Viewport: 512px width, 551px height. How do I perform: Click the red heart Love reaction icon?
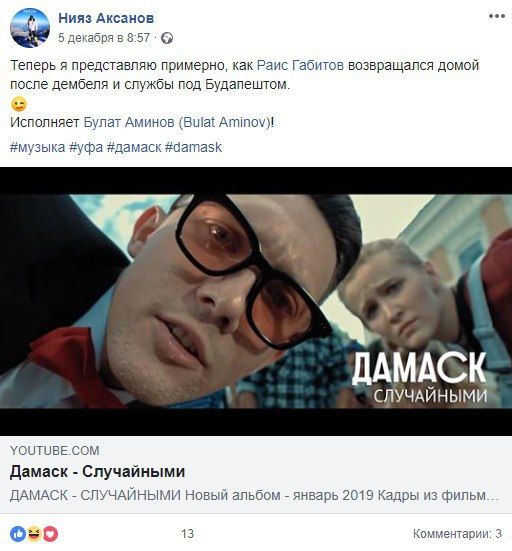50,534
